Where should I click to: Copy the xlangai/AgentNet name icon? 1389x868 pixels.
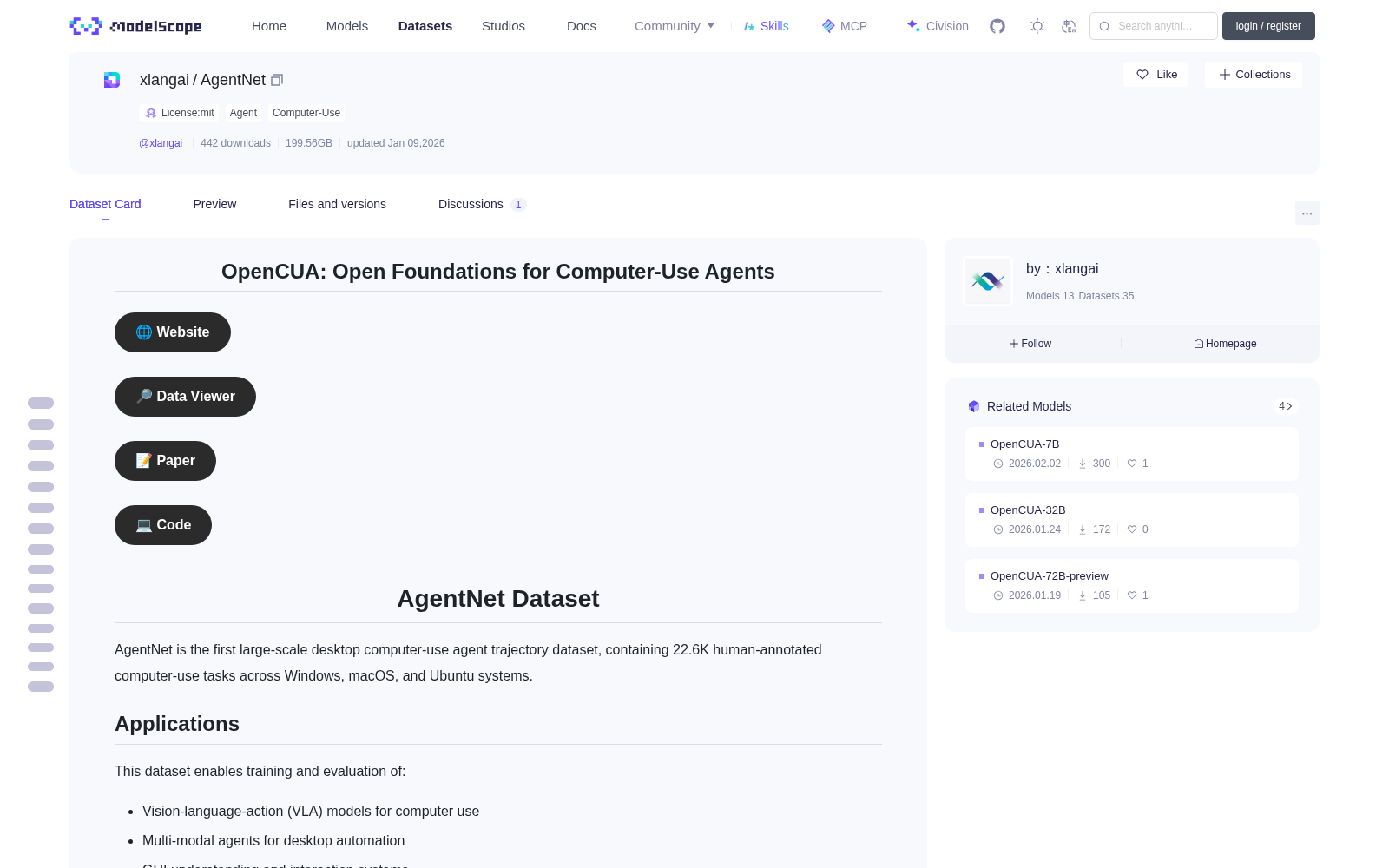277,80
